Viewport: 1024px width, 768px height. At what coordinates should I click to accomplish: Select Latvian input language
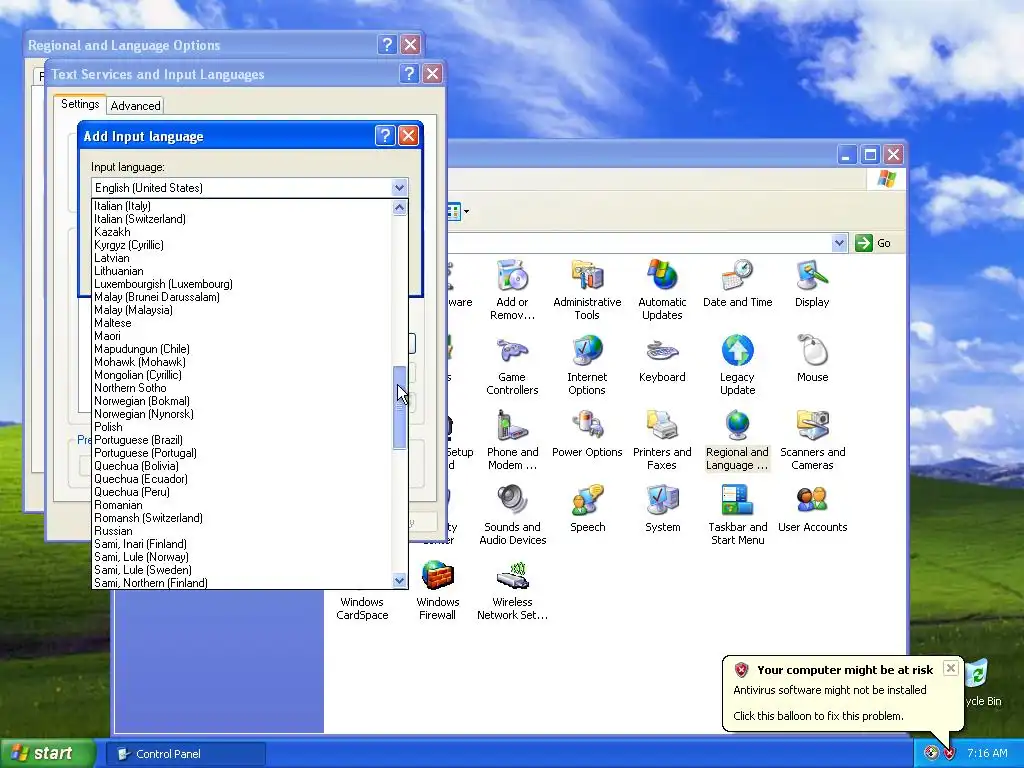[242, 258]
